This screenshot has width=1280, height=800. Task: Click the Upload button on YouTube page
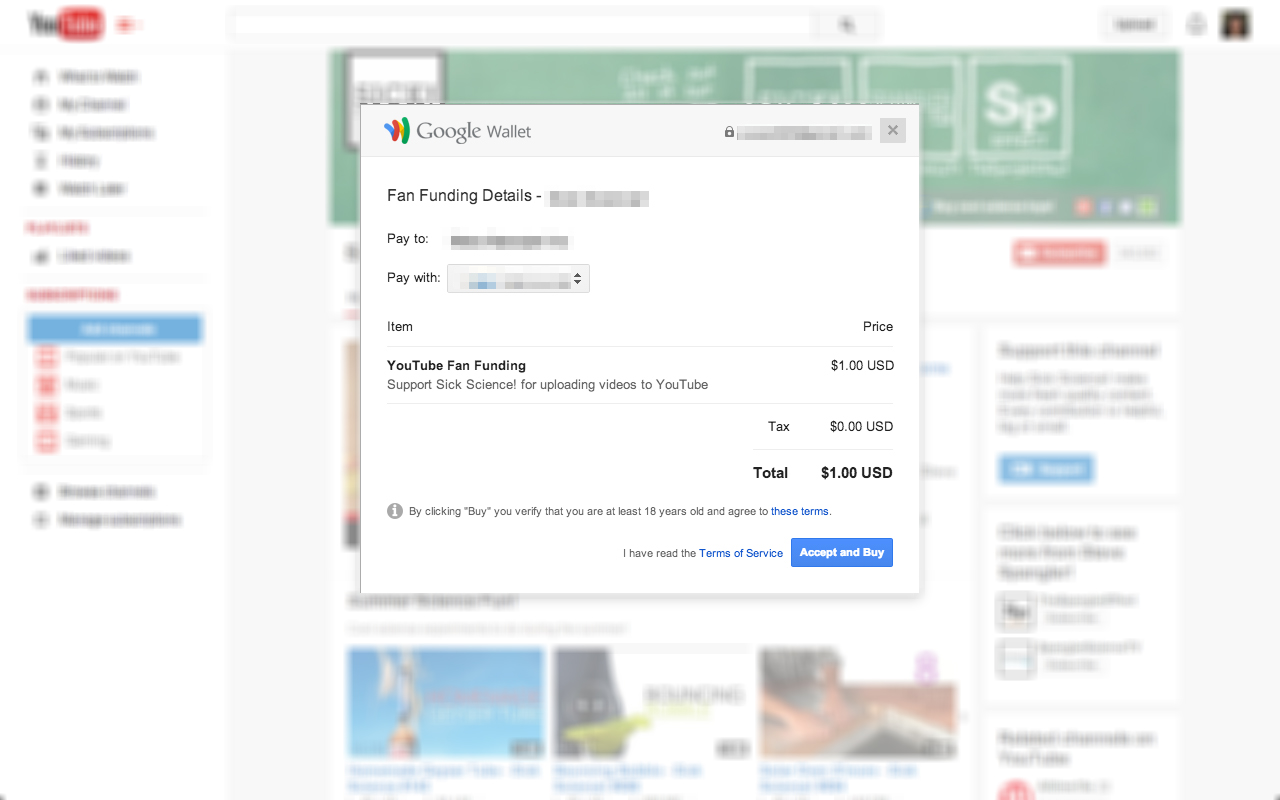(x=1135, y=24)
